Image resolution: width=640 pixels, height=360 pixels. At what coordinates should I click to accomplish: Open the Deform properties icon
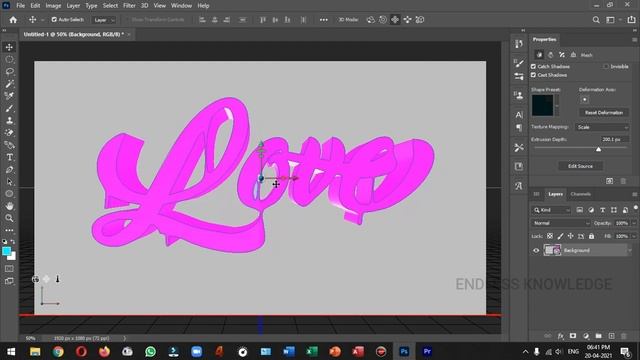pos(551,55)
